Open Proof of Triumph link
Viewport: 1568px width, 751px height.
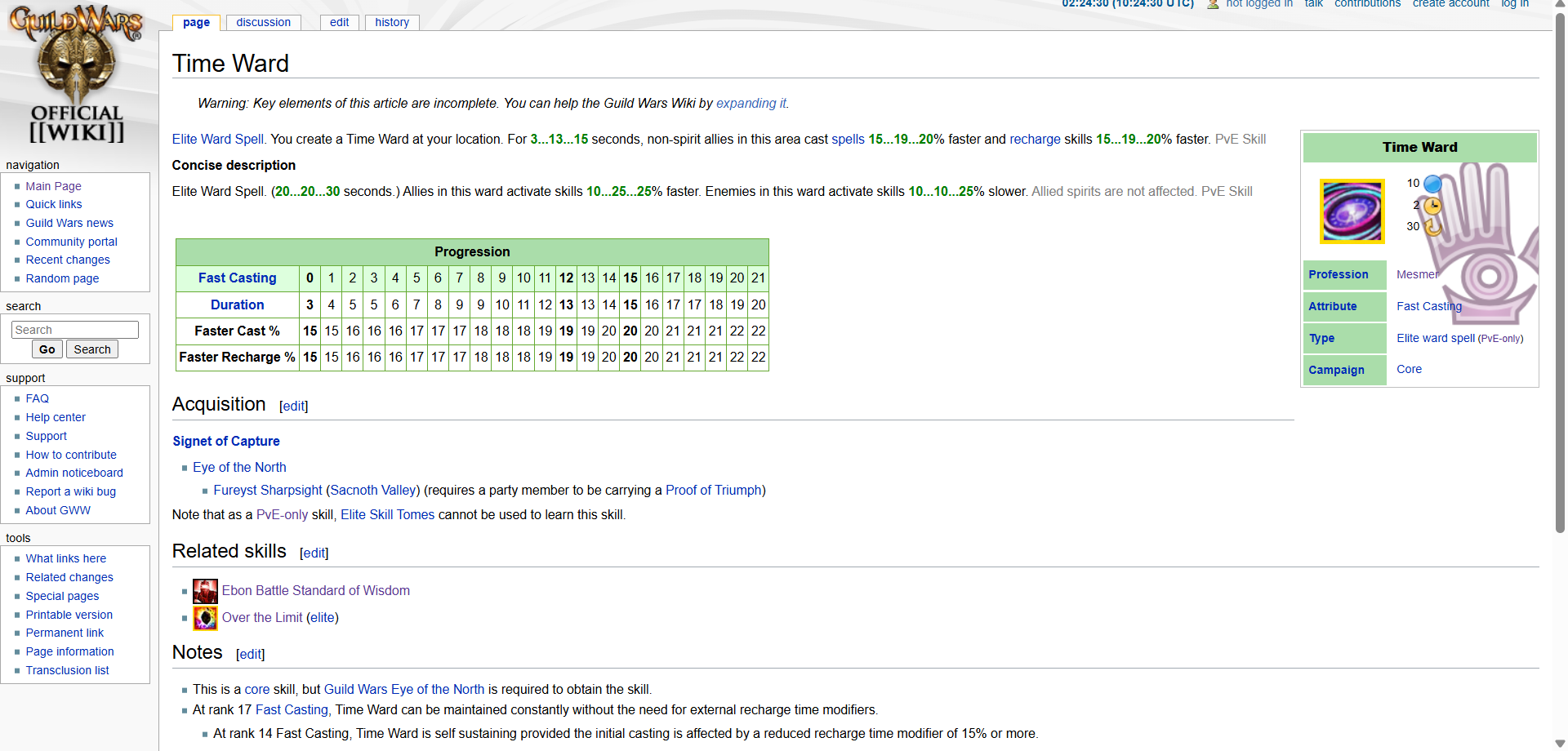[714, 490]
